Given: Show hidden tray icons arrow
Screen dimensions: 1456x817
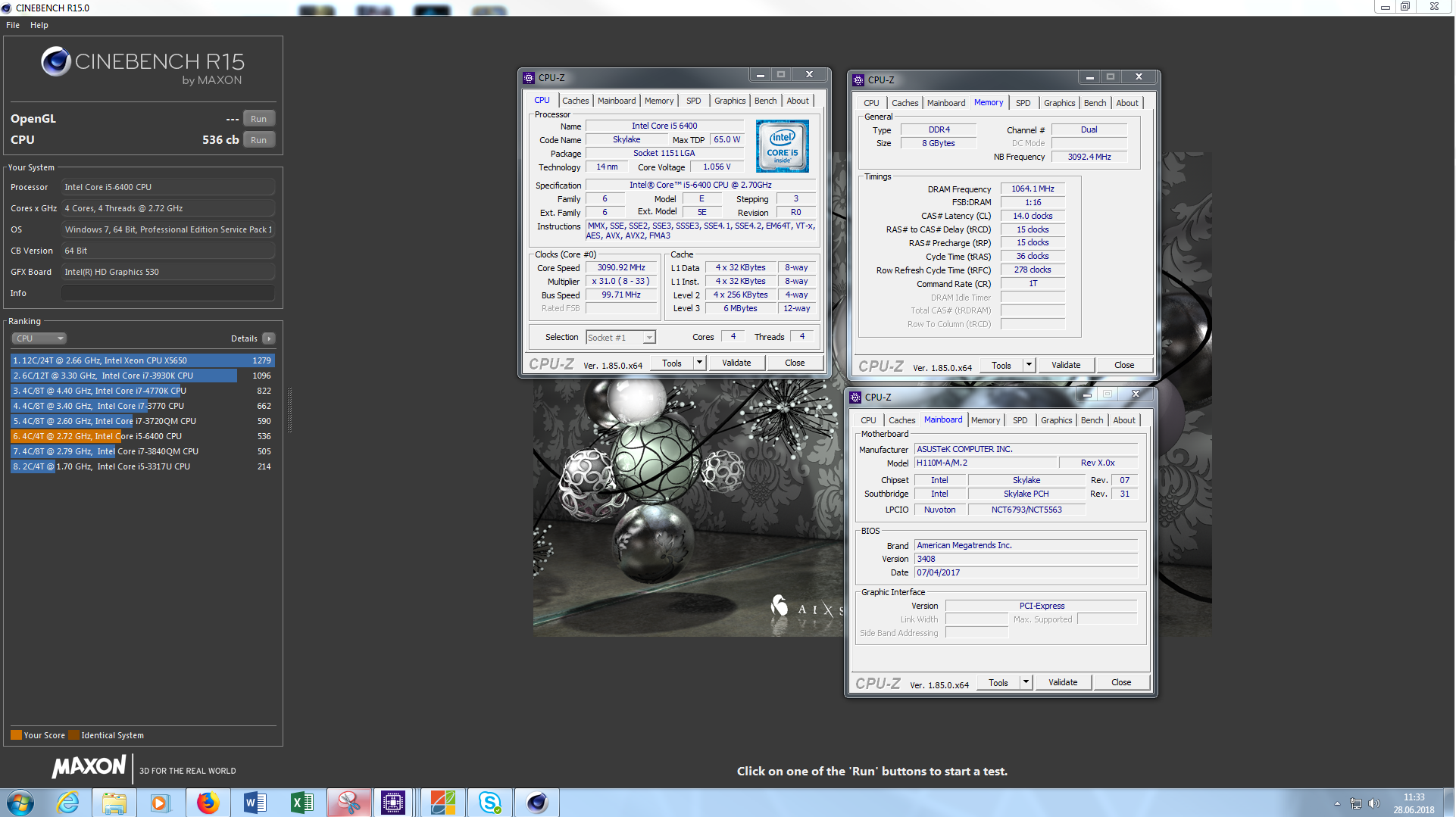Looking at the screenshot, I should [x=1337, y=803].
